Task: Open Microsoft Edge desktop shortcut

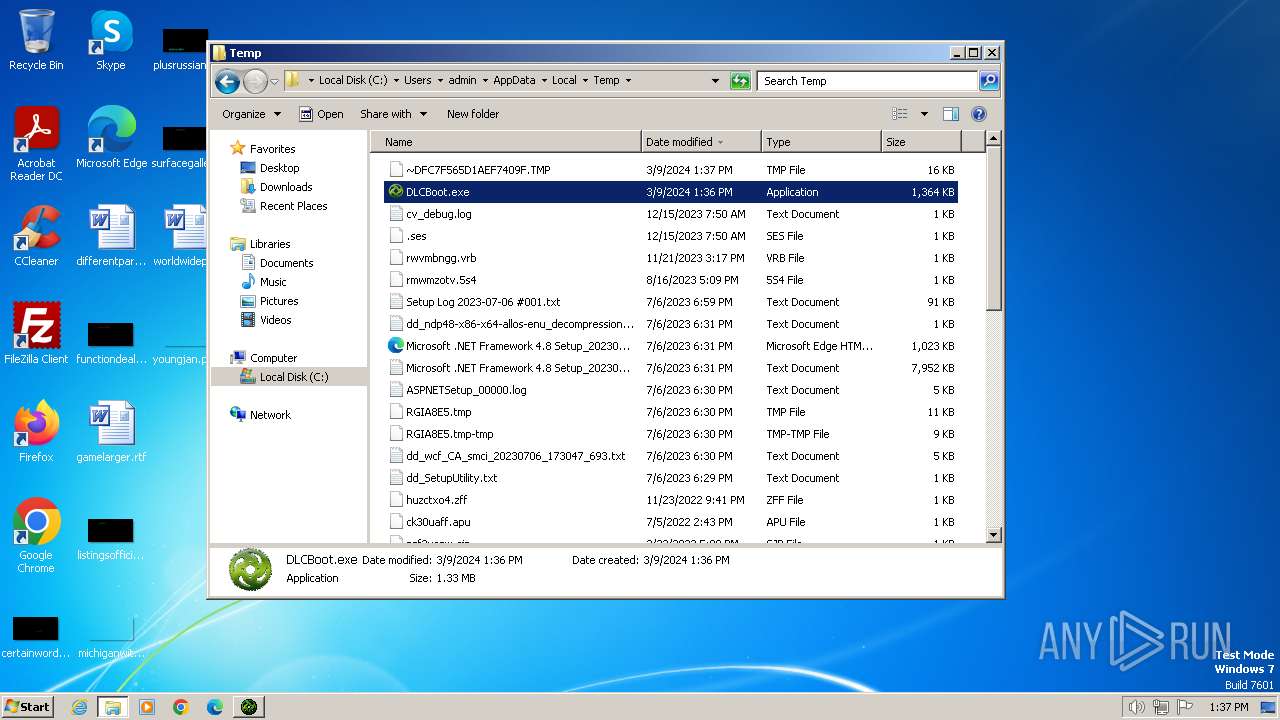Action: point(111,138)
